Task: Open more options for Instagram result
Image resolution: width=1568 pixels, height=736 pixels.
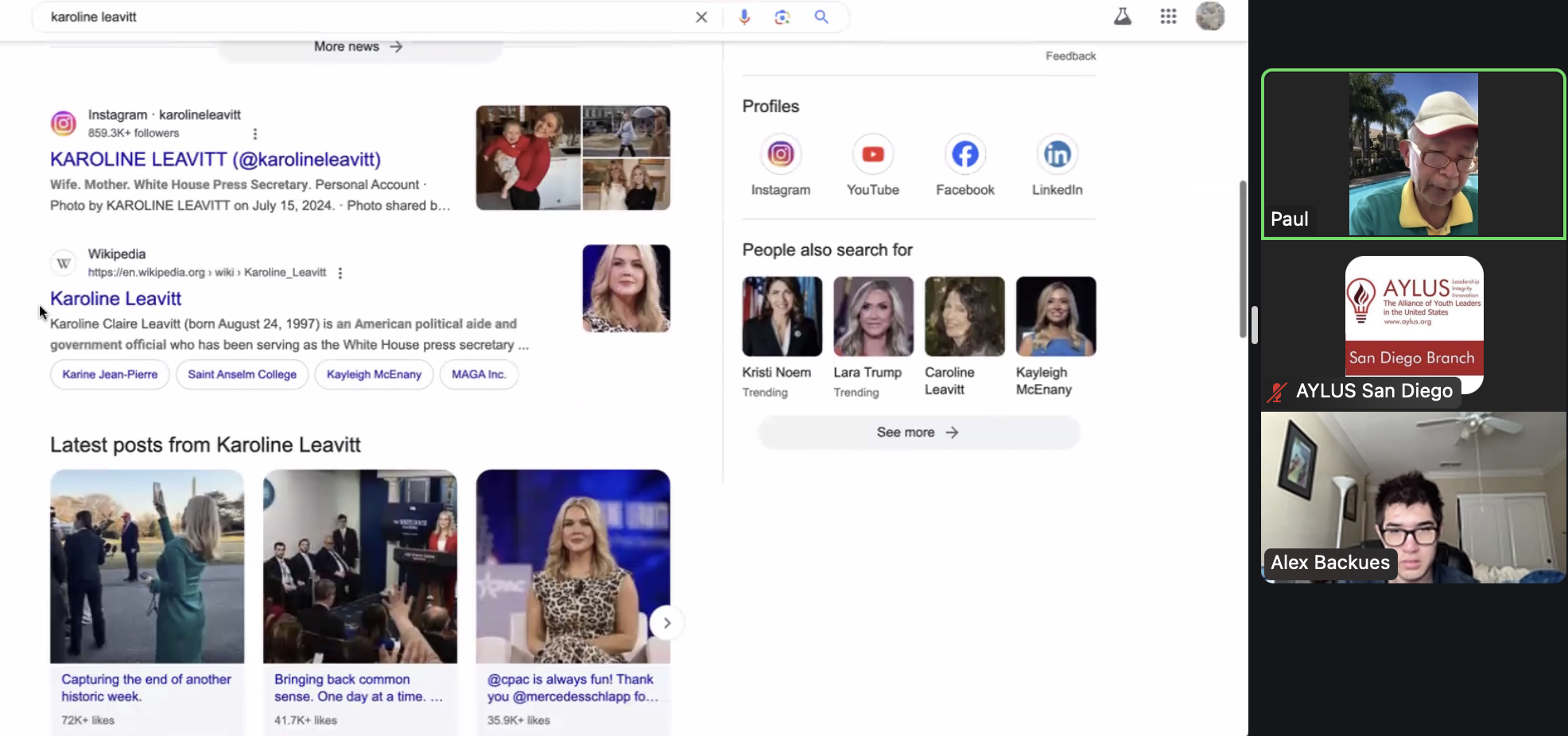Action: click(254, 134)
